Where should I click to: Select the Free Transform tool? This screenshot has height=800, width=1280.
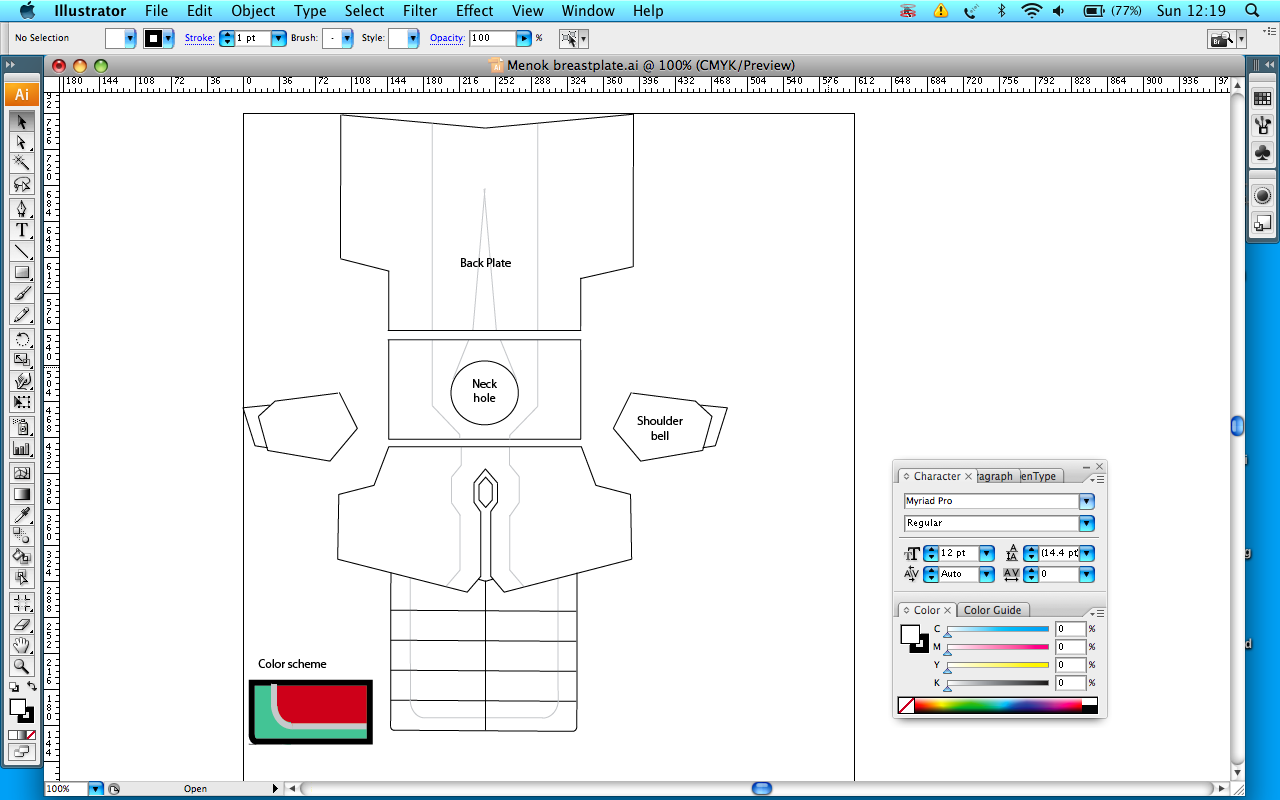[22, 402]
